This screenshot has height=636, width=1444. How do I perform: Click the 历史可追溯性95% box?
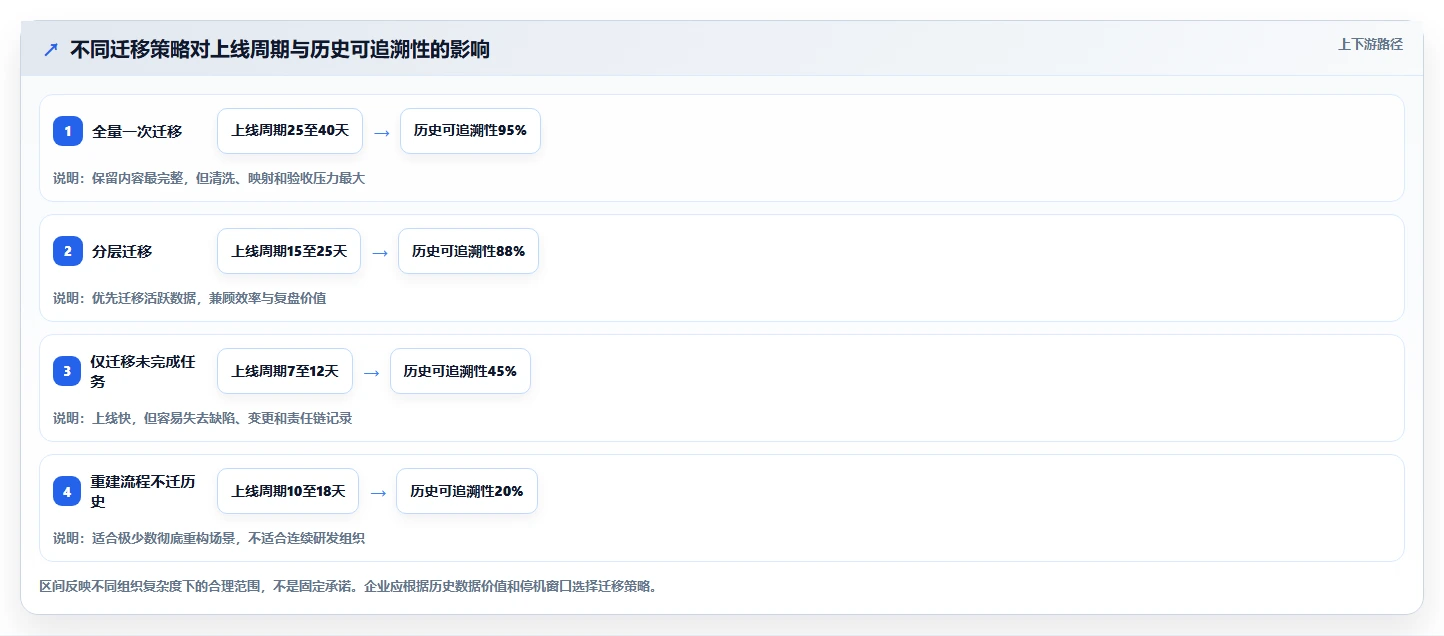470,131
